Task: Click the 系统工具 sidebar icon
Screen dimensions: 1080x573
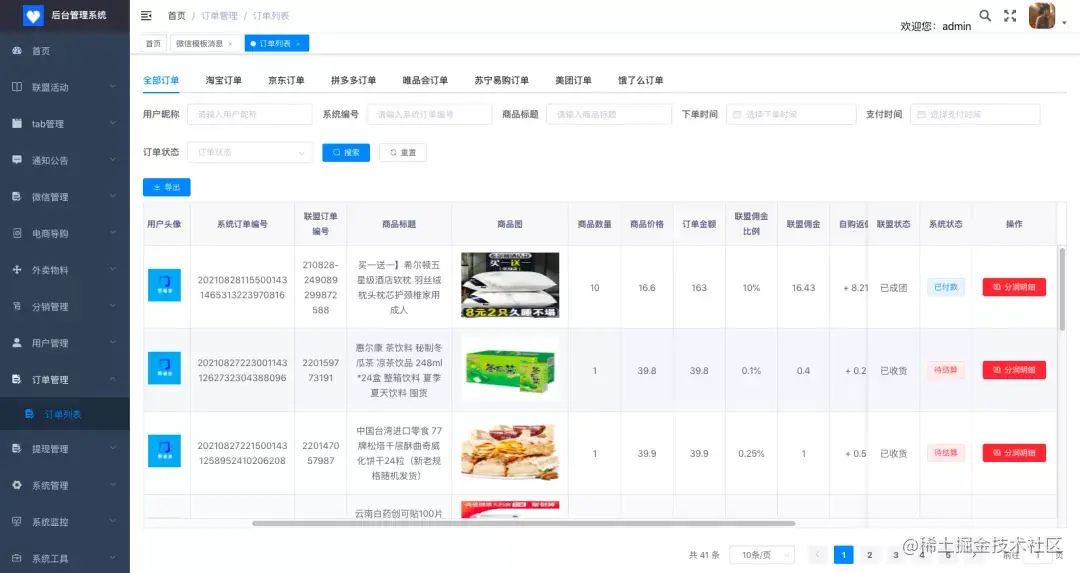Action: point(17,558)
